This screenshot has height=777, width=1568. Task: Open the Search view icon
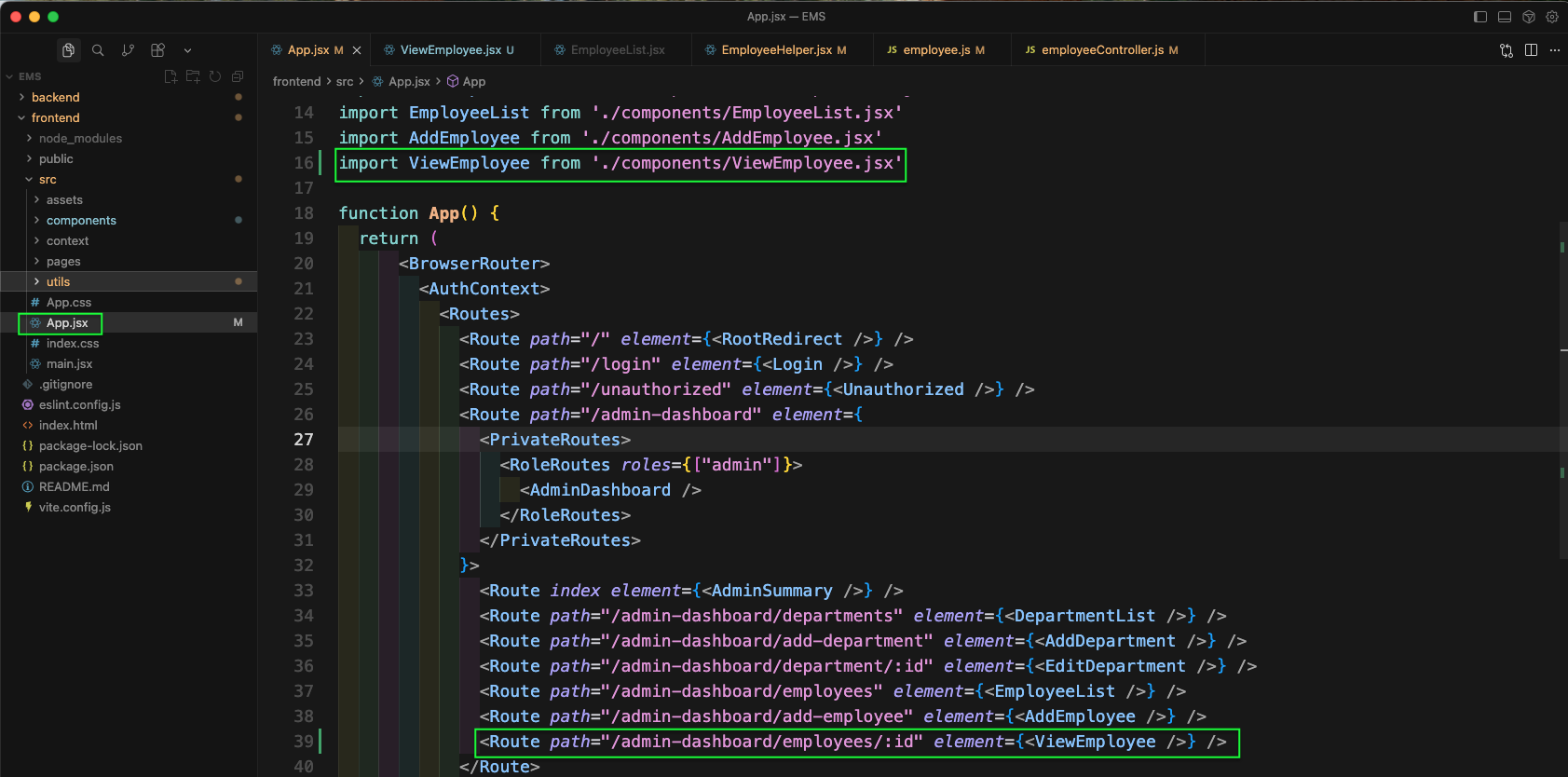[98, 50]
